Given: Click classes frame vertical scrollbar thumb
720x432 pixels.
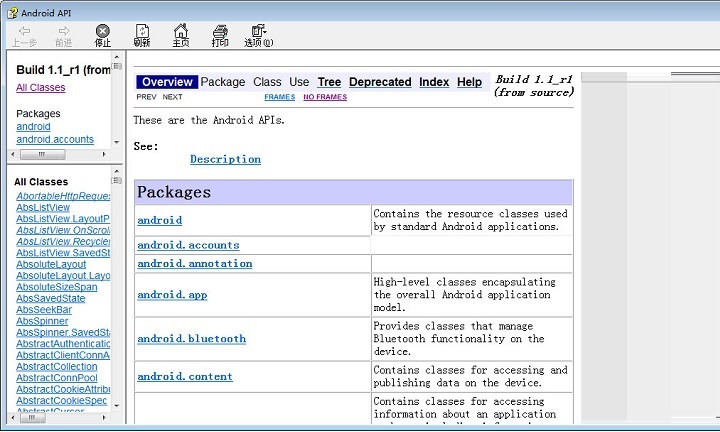Looking at the screenshot, I should pos(117,180).
